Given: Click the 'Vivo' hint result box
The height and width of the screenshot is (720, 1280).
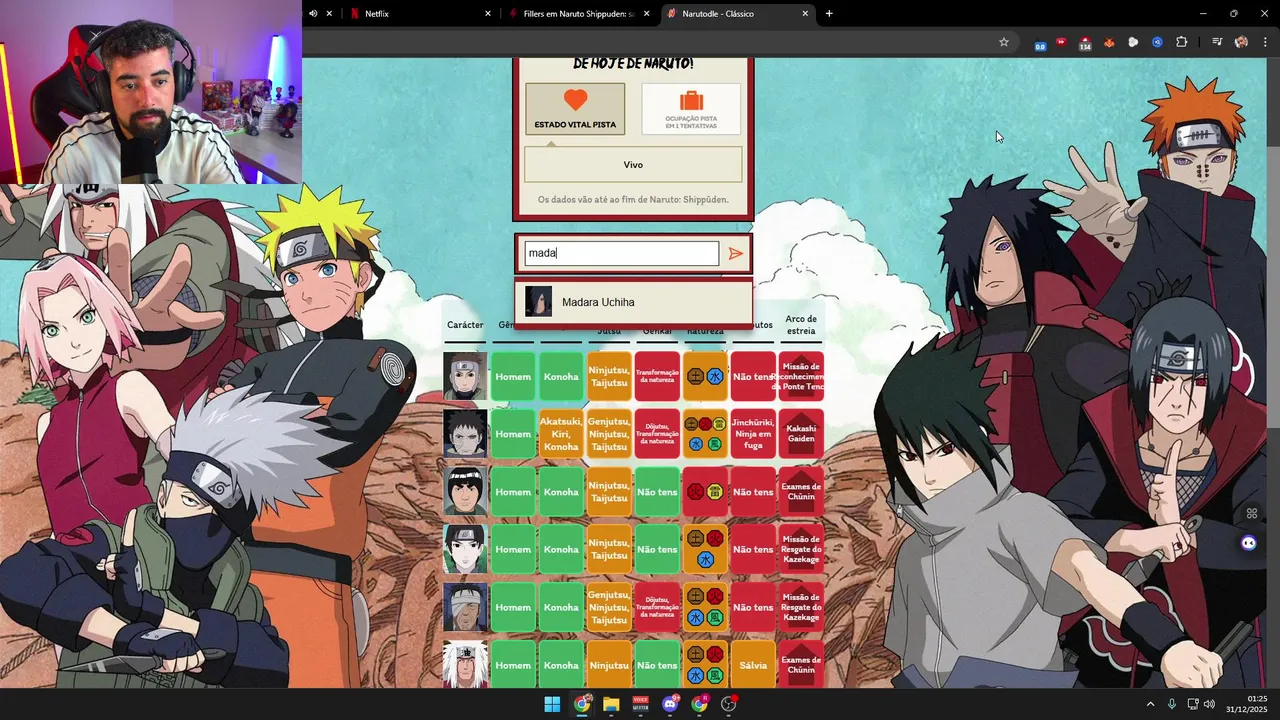Looking at the screenshot, I should tap(633, 165).
